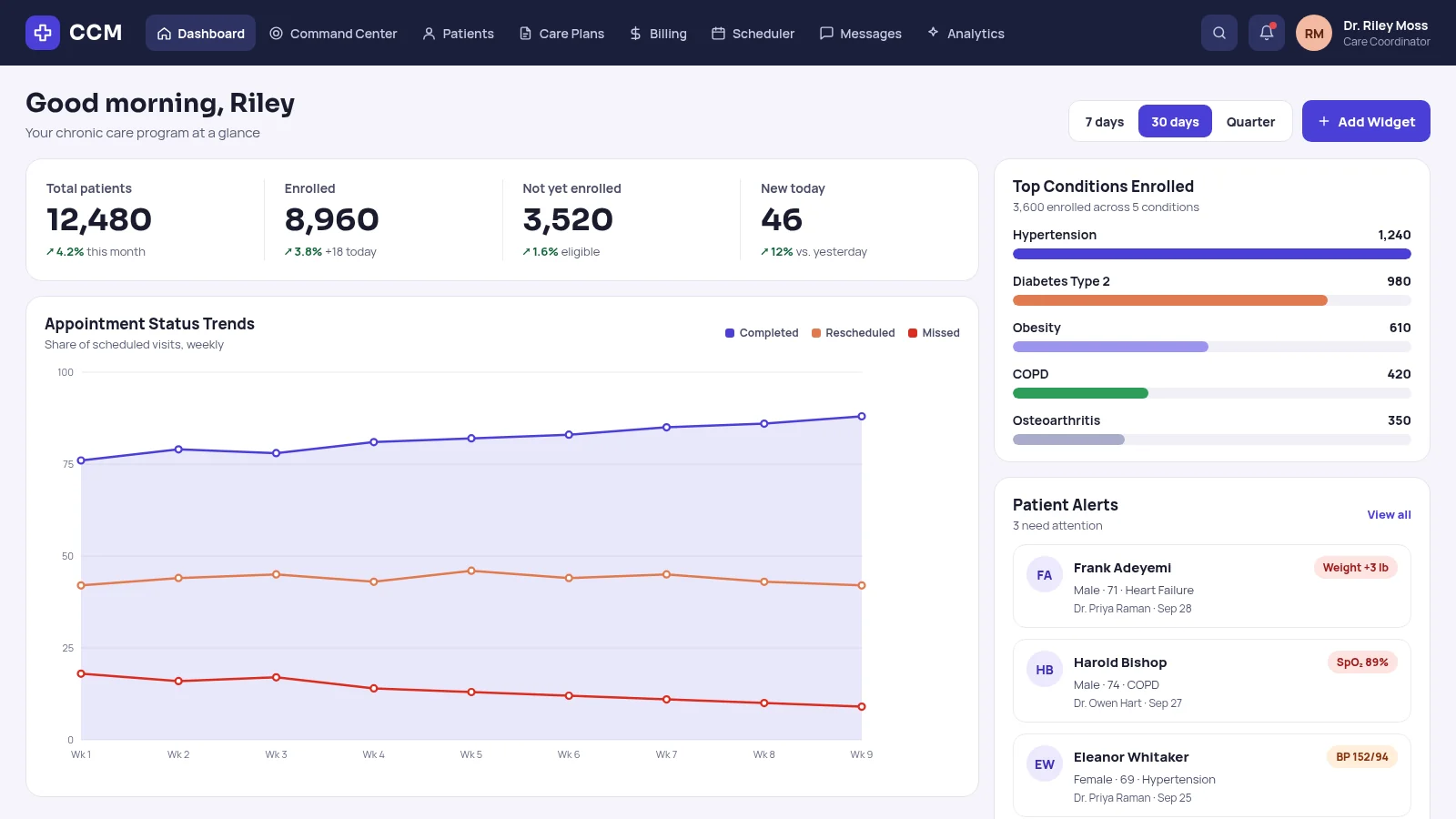
Task: Open Care Plans section
Action: click(x=561, y=33)
